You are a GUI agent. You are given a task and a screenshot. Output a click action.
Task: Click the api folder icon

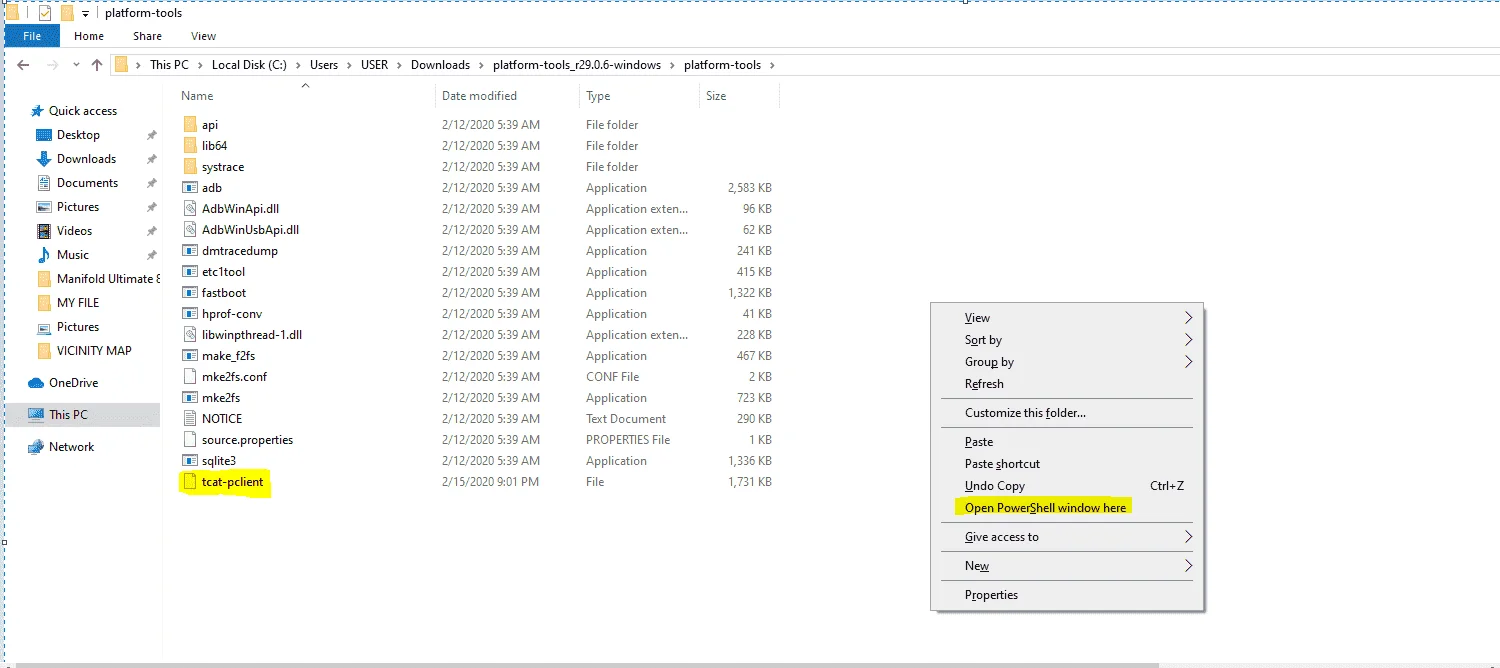[191, 125]
